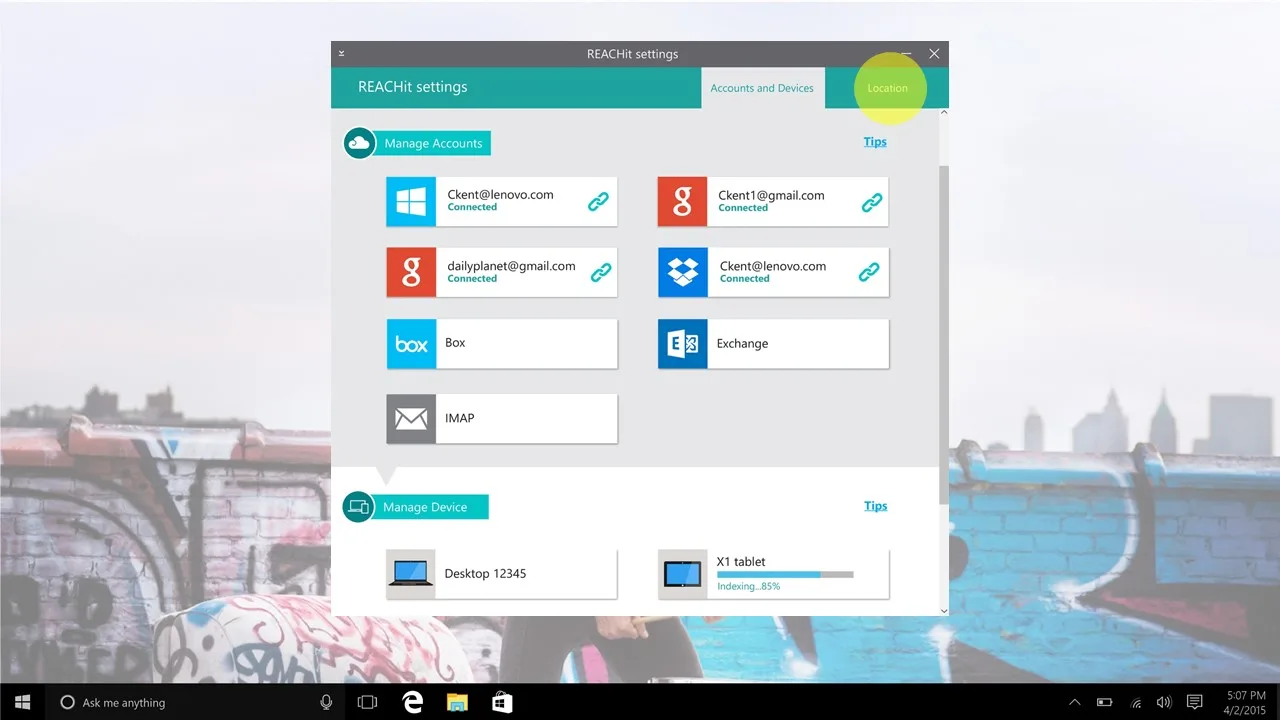Click the scrollbar down arrow in REACHit settings
This screenshot has height=720, width=1280.
(x=944, y=610)
